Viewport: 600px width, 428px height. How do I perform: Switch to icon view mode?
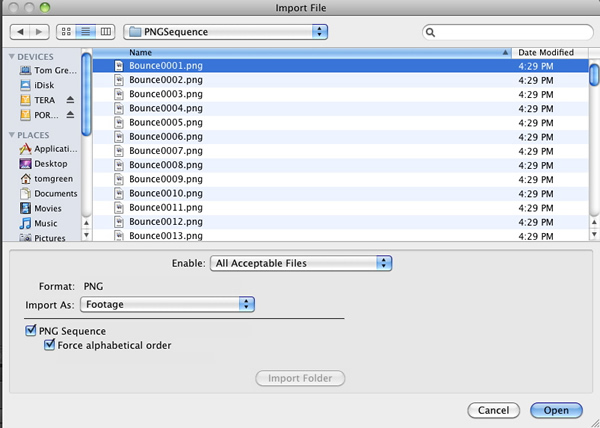(66, 32)
